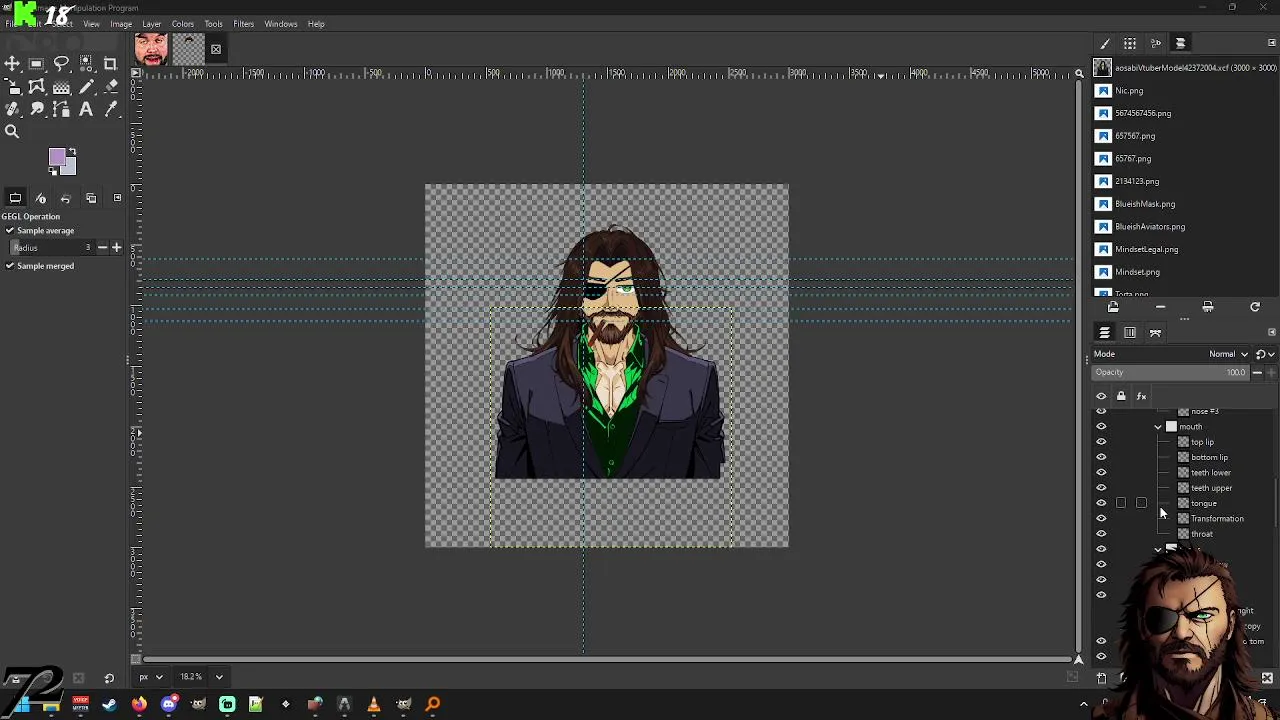Select the Eraser tool
Image resolution: width=1280 pixels, height=720 pixels.
(110, 87)
